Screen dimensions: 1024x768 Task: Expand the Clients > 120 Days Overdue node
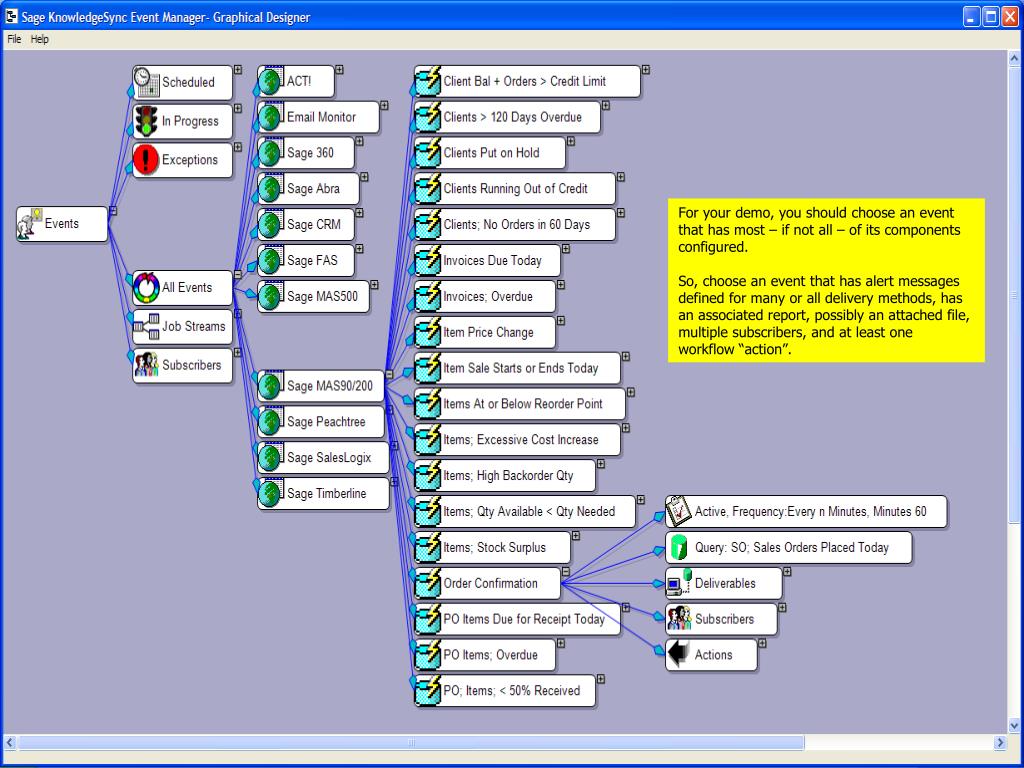[x=605, y=105]
